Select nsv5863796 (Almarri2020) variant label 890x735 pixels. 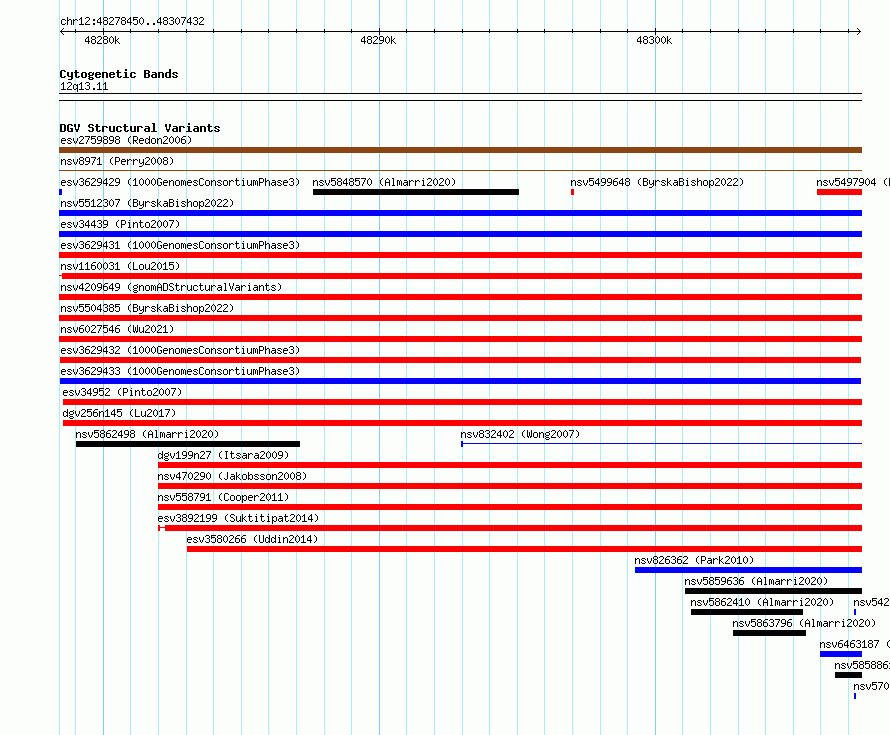click(804, 623)
